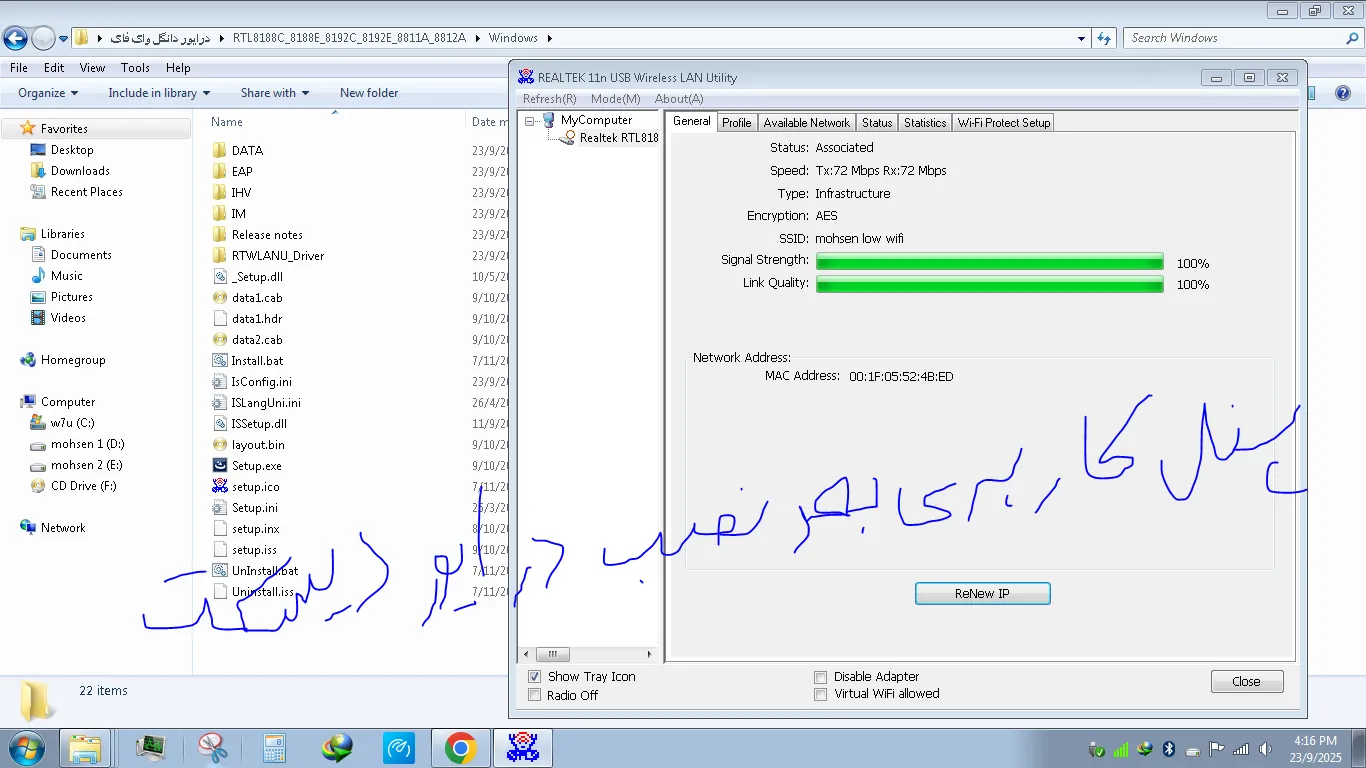Expand the Share with dropdown
Image resolution: width=1366 pixels, height=768 pixels.
click(x=274, y=93)
